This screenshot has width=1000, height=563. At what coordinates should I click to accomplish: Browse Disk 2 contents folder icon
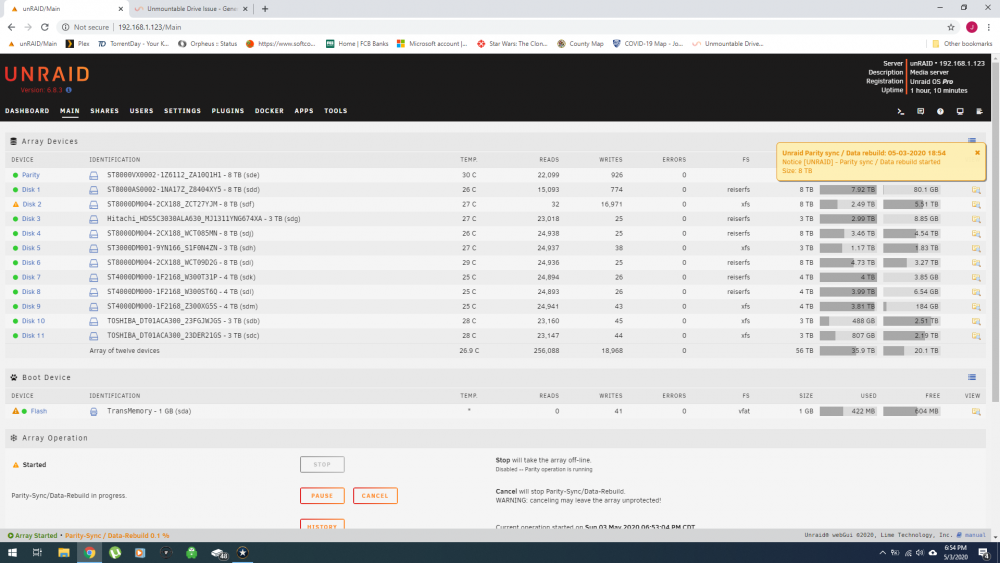pos(976,204)
